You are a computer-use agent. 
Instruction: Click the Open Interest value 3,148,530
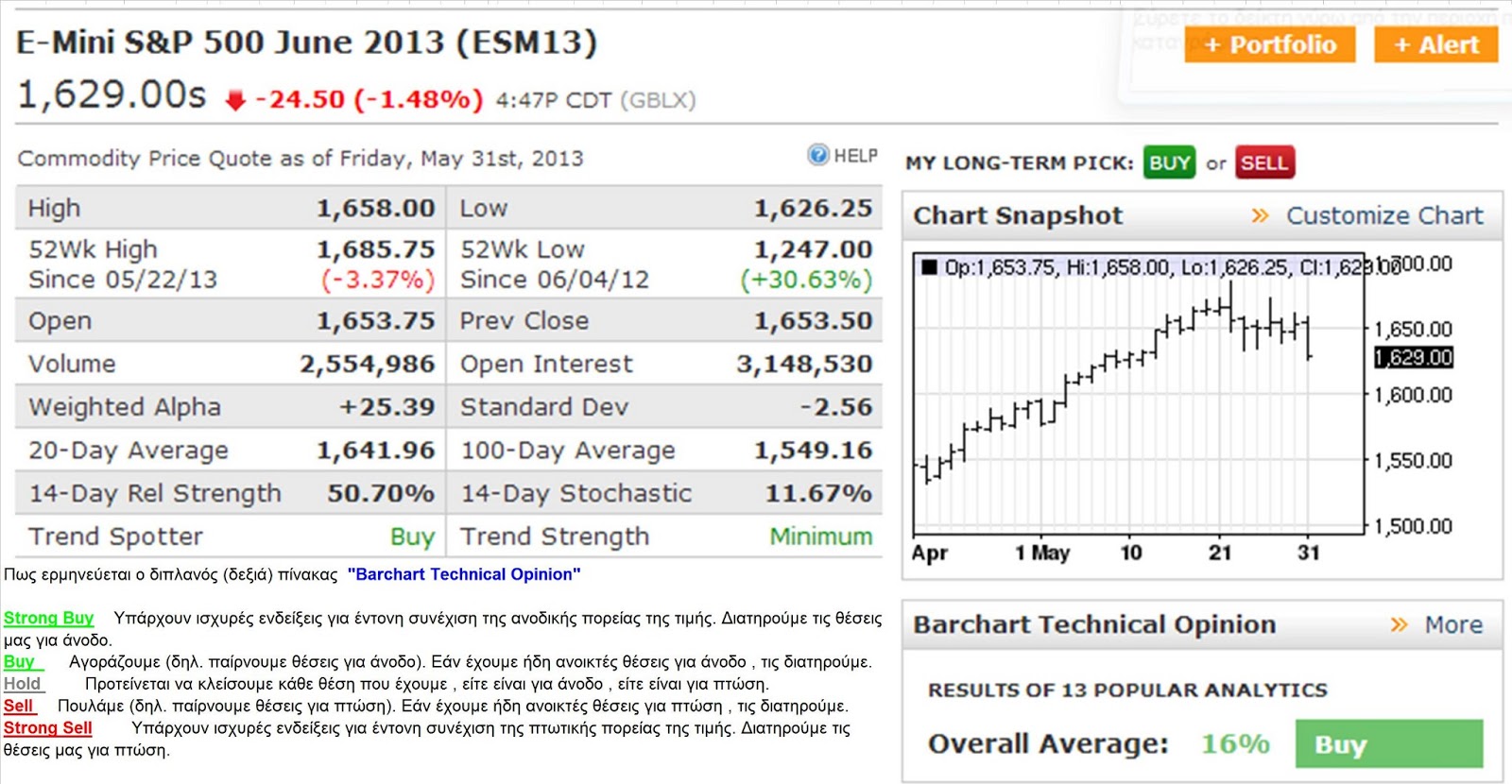pos(805,364)
